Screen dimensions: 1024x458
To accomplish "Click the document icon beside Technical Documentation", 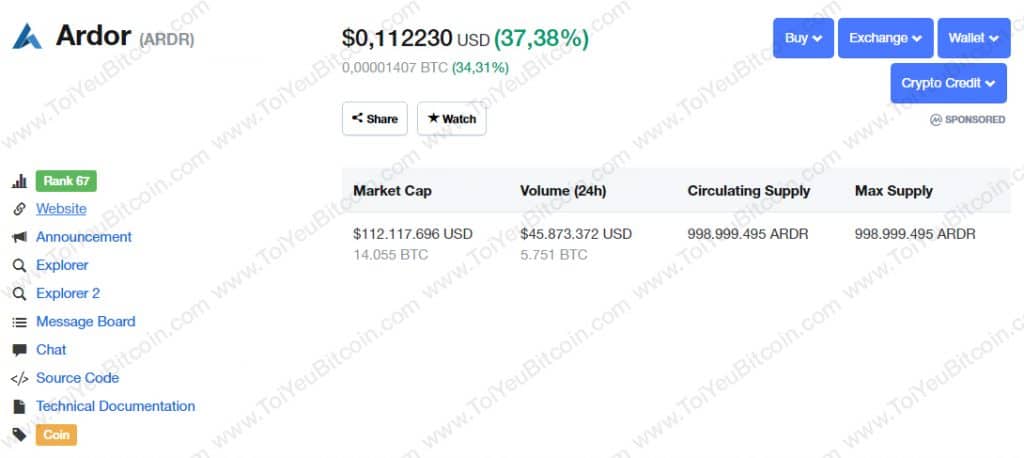I will [19, 406].
